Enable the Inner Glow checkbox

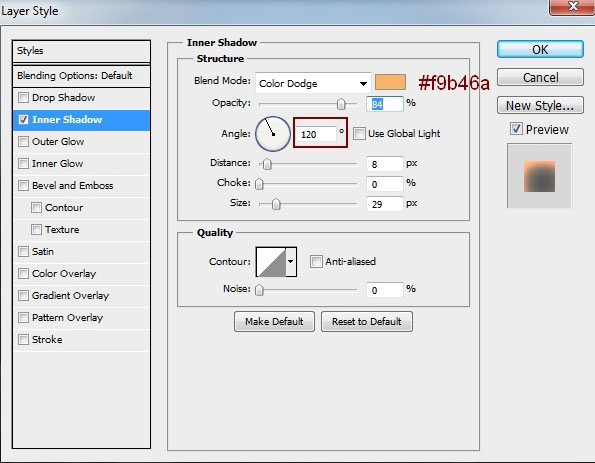pyautogui.click(x=24, y=164)
